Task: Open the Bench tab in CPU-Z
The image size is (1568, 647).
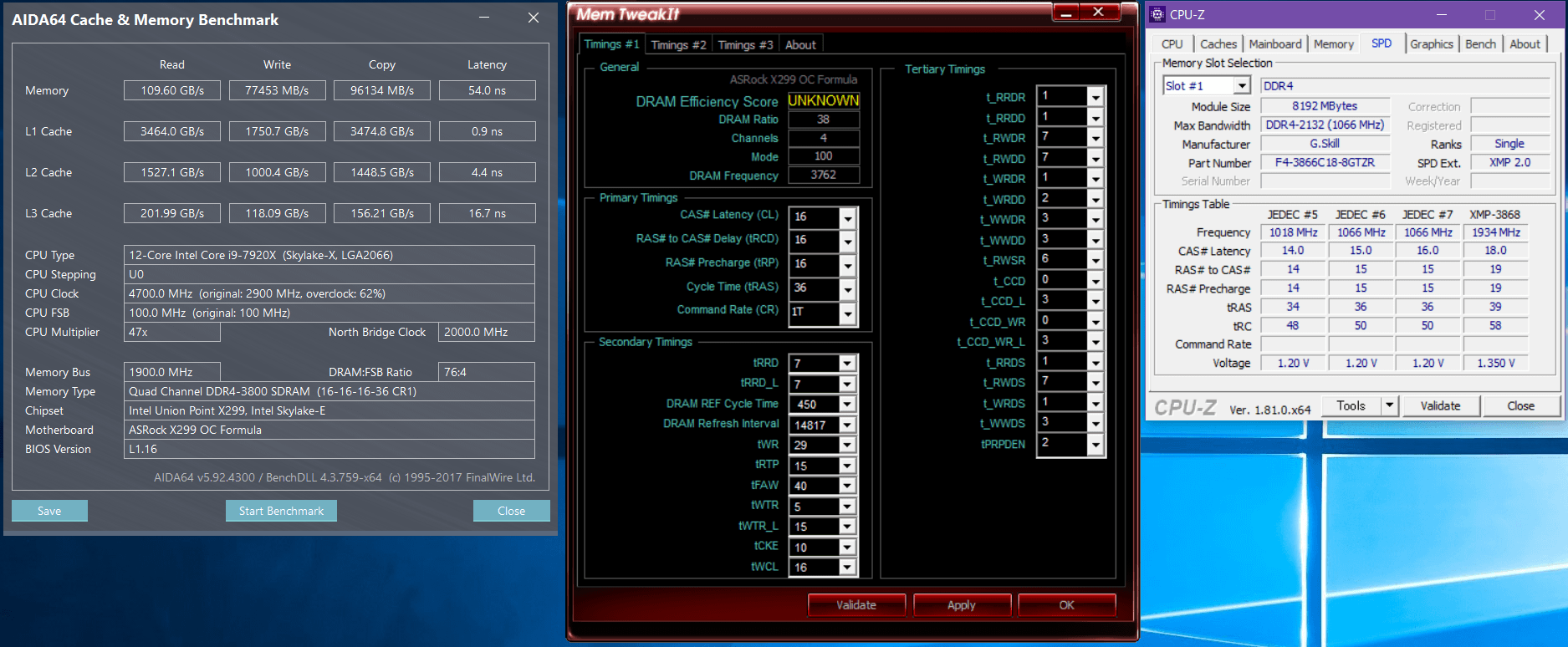Action: (1480, 44)
